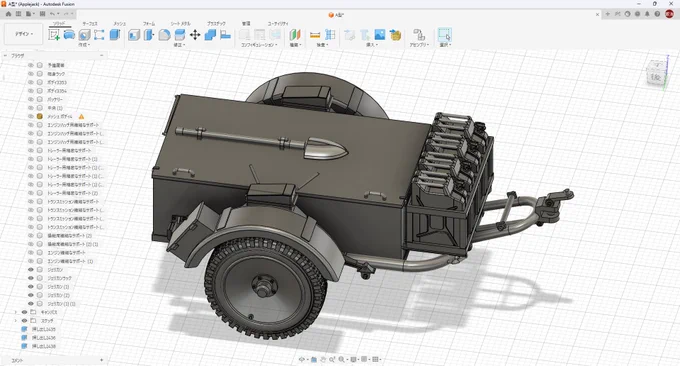Select the Fillet rounded-corner tool
The image size is (680, 366).
(x=164, y=35)
